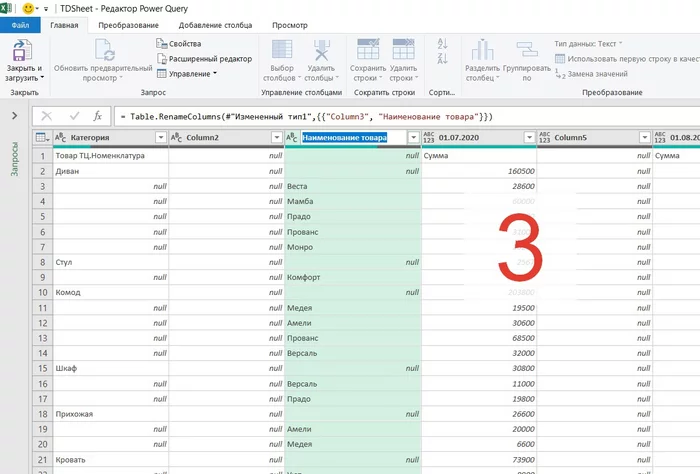Viewport: 700px width, 474px height.
Task: Open the Column5 filter dropdown
Action: pos(645,137)
